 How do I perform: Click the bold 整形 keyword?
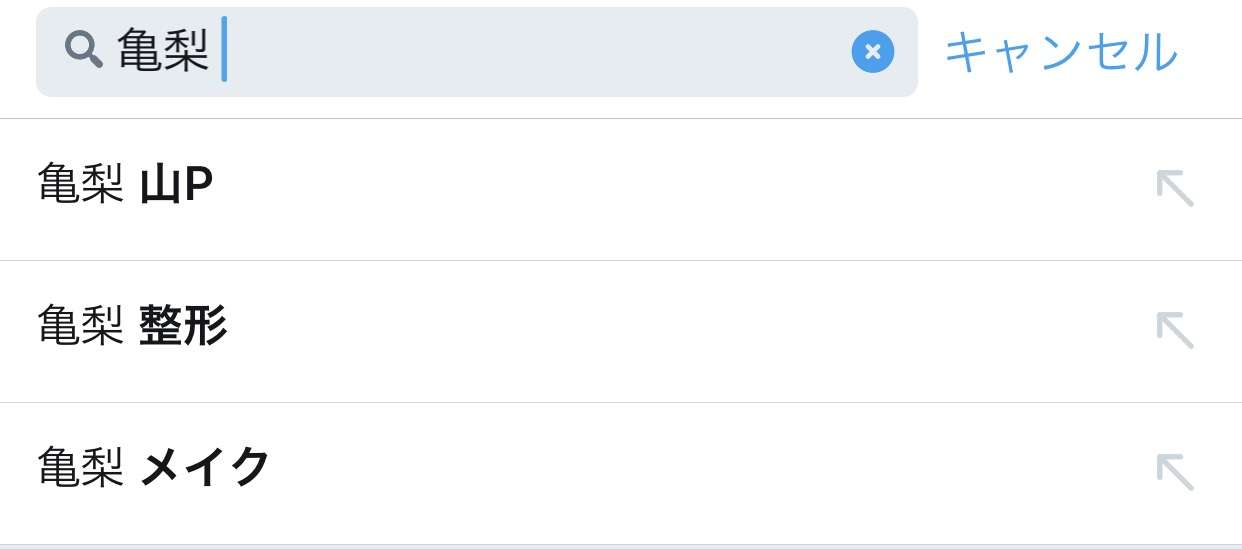[x=183, y=327]
